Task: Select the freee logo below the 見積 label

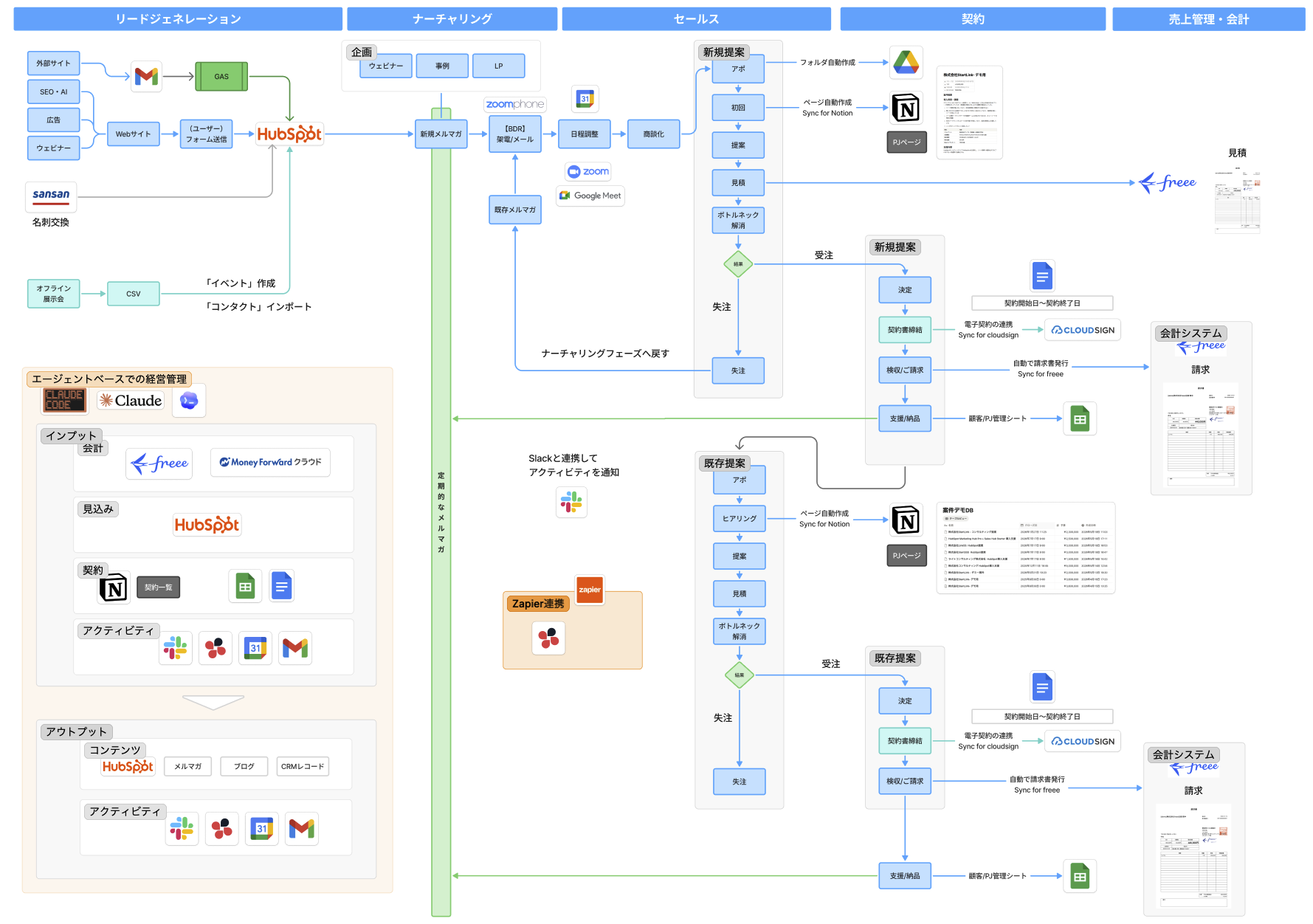Action: (x=1168, y=182)
